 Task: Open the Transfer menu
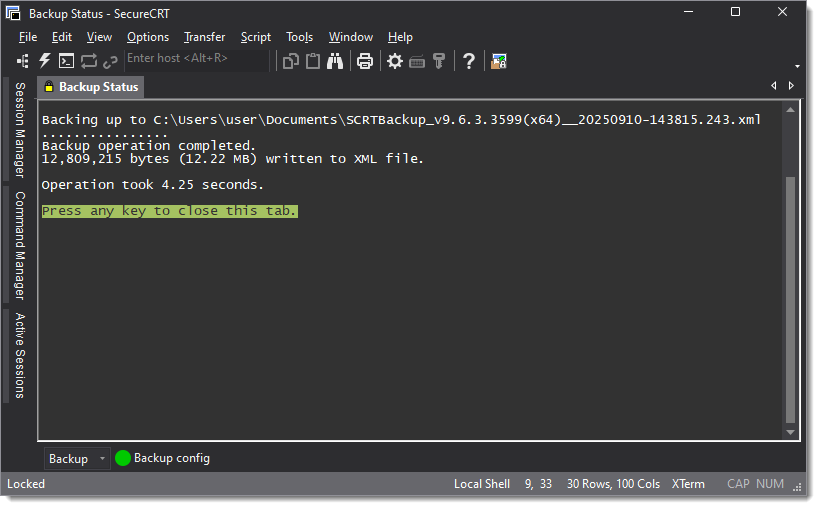pyautogui.click(x=204, y=37)
